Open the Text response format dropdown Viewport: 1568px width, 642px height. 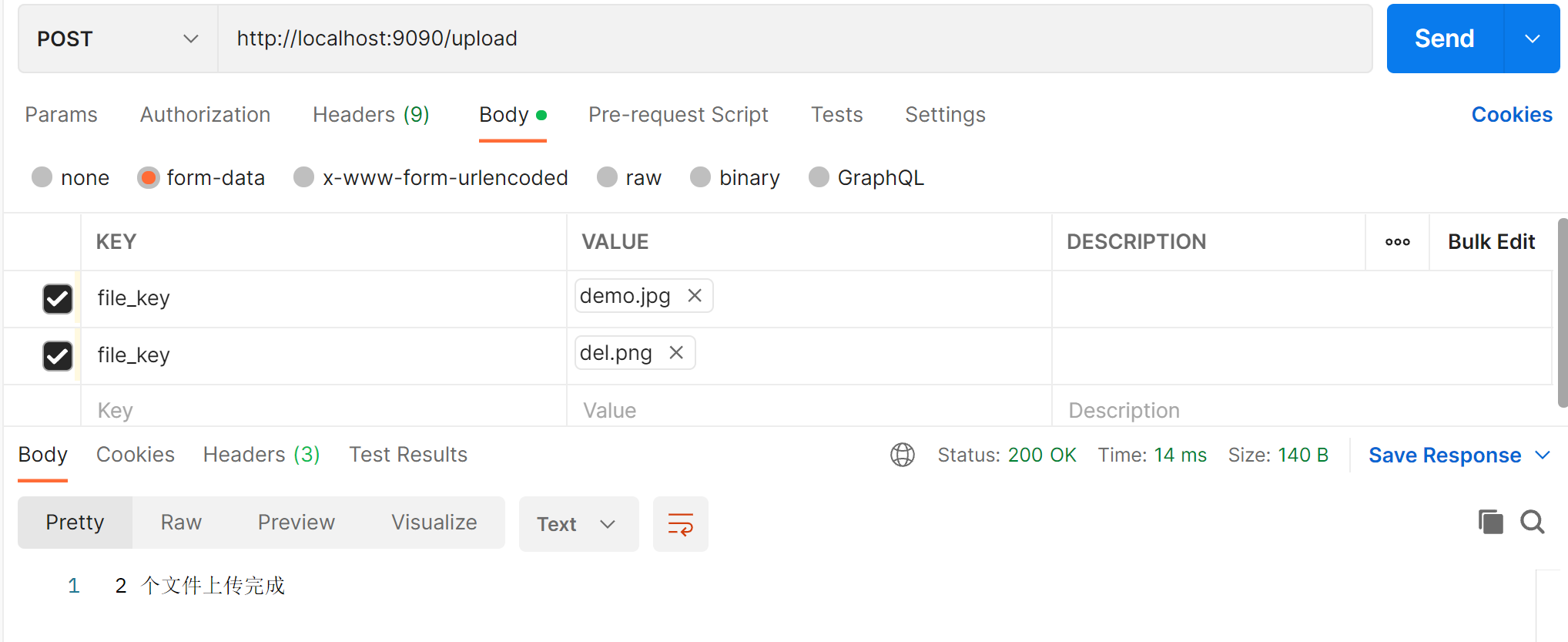coord(578,524)
